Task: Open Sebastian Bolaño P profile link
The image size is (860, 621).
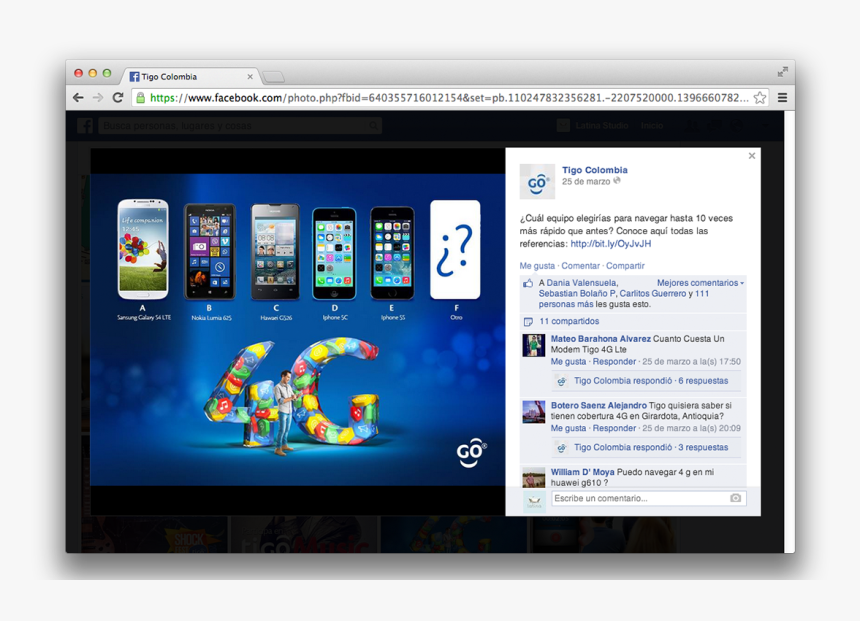Action: click(577, 293)
